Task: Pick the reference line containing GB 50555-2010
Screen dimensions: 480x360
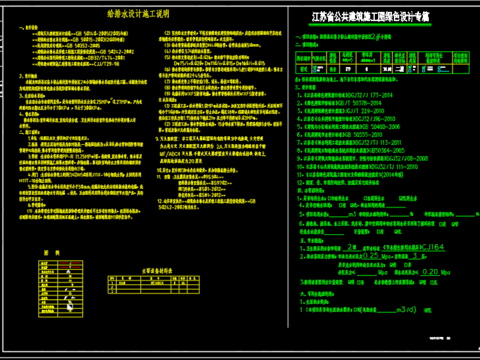Action: point(340,135)
